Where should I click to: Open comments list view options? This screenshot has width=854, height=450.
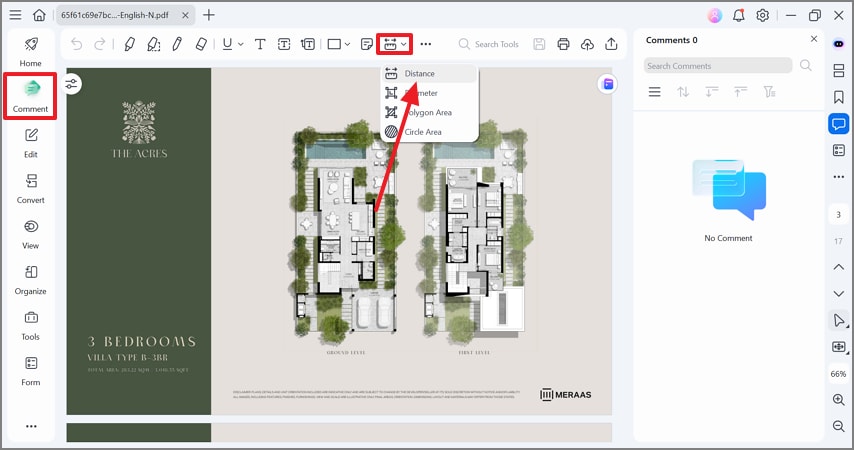tap(655, 92)
